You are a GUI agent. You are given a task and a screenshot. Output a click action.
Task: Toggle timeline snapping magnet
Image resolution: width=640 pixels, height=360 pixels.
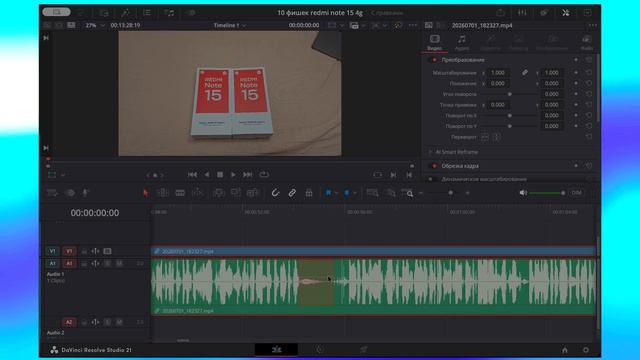[275, 193]
